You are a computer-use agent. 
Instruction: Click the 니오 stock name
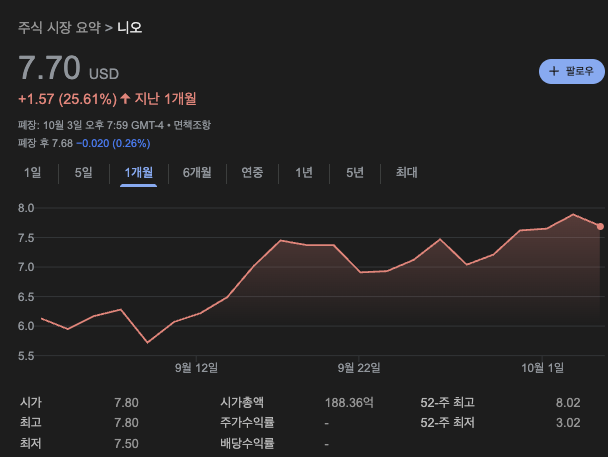(130, 27)
